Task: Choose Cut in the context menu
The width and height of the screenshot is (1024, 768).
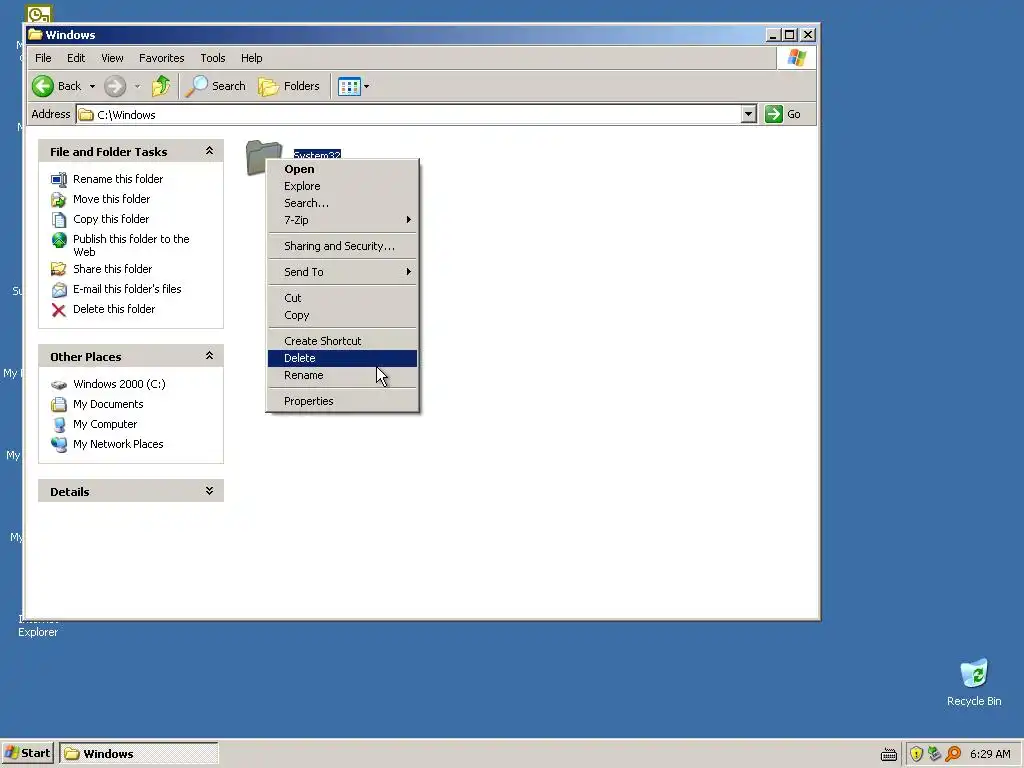Action: coord(342,298)
